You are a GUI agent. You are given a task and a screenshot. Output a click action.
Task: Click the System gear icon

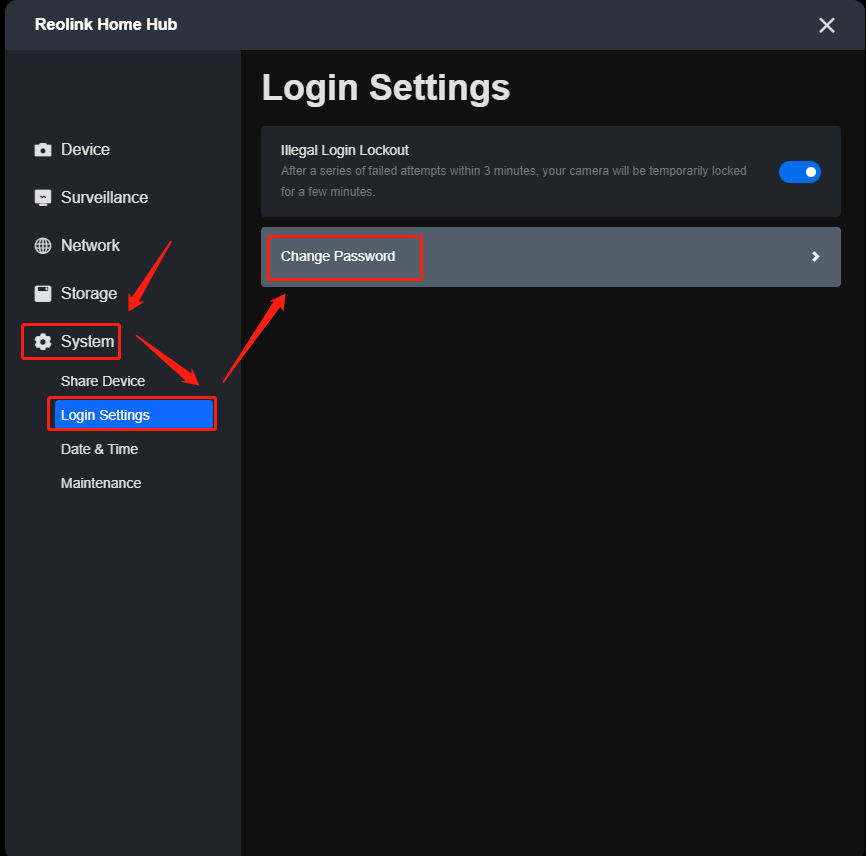point(43,342)
